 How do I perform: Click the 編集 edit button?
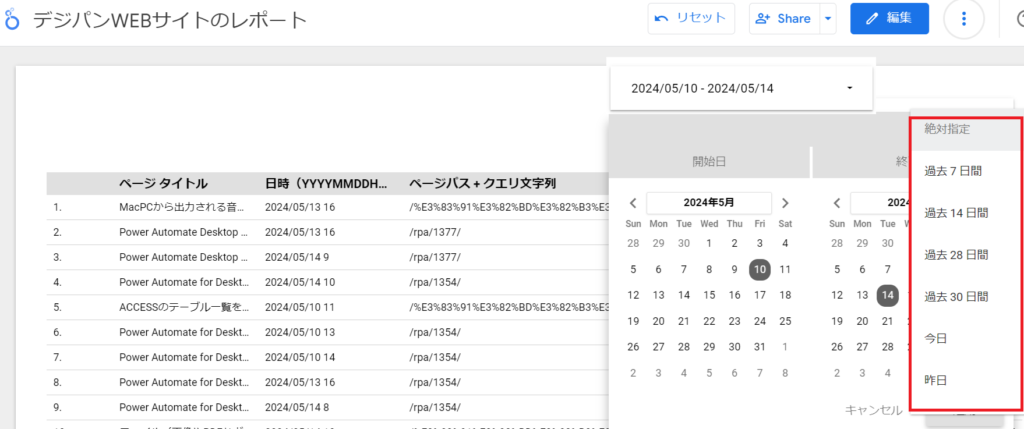(889, 18)
